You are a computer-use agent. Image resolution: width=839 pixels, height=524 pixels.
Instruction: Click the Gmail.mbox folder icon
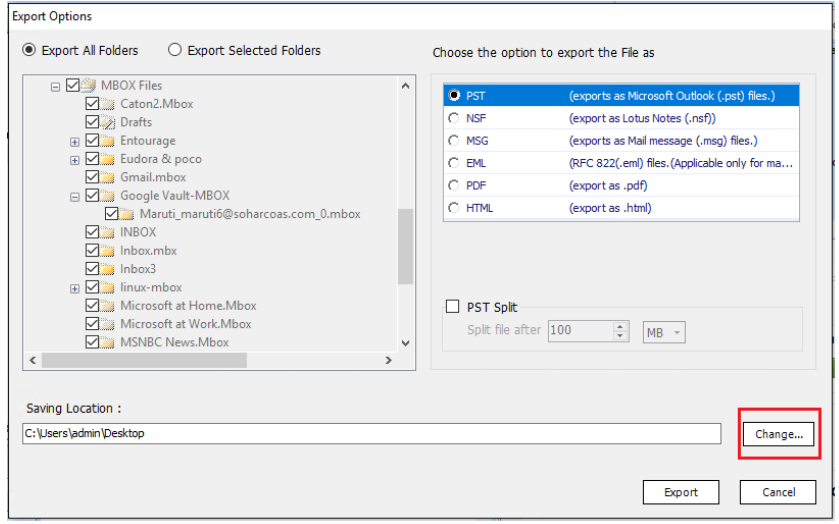(x=108, y=177)
